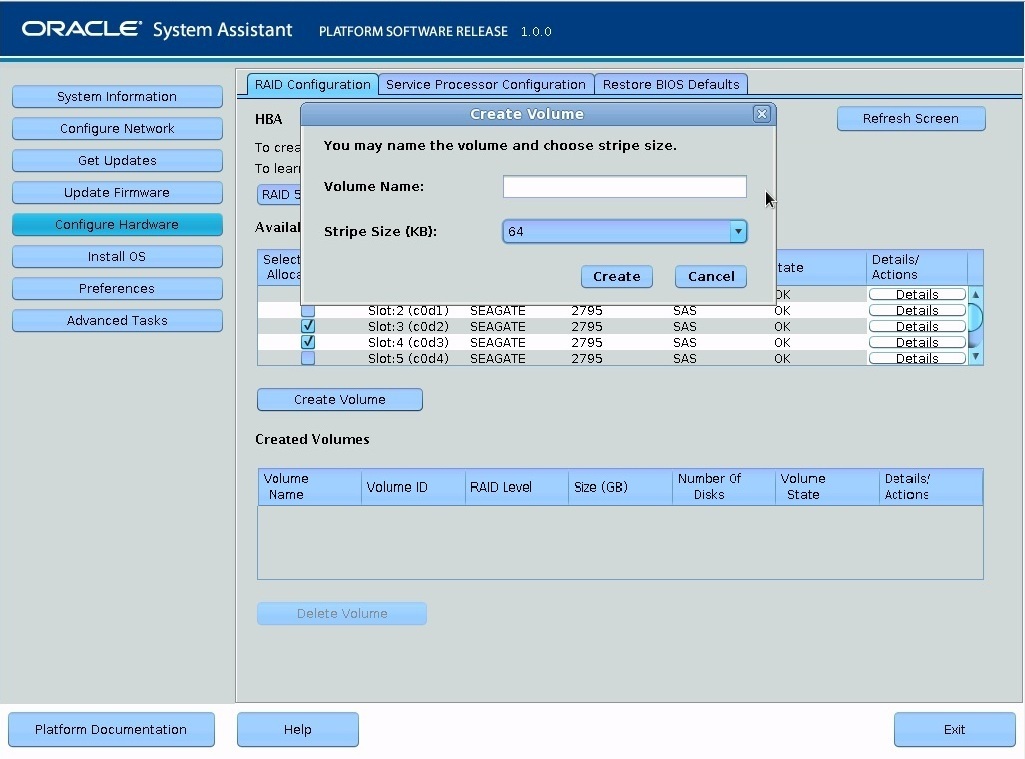The image size is (1025, 759).
Task: Uncheck the Slot:4 (c0d3) disk checkbox
Action: (x=308, y=341)
